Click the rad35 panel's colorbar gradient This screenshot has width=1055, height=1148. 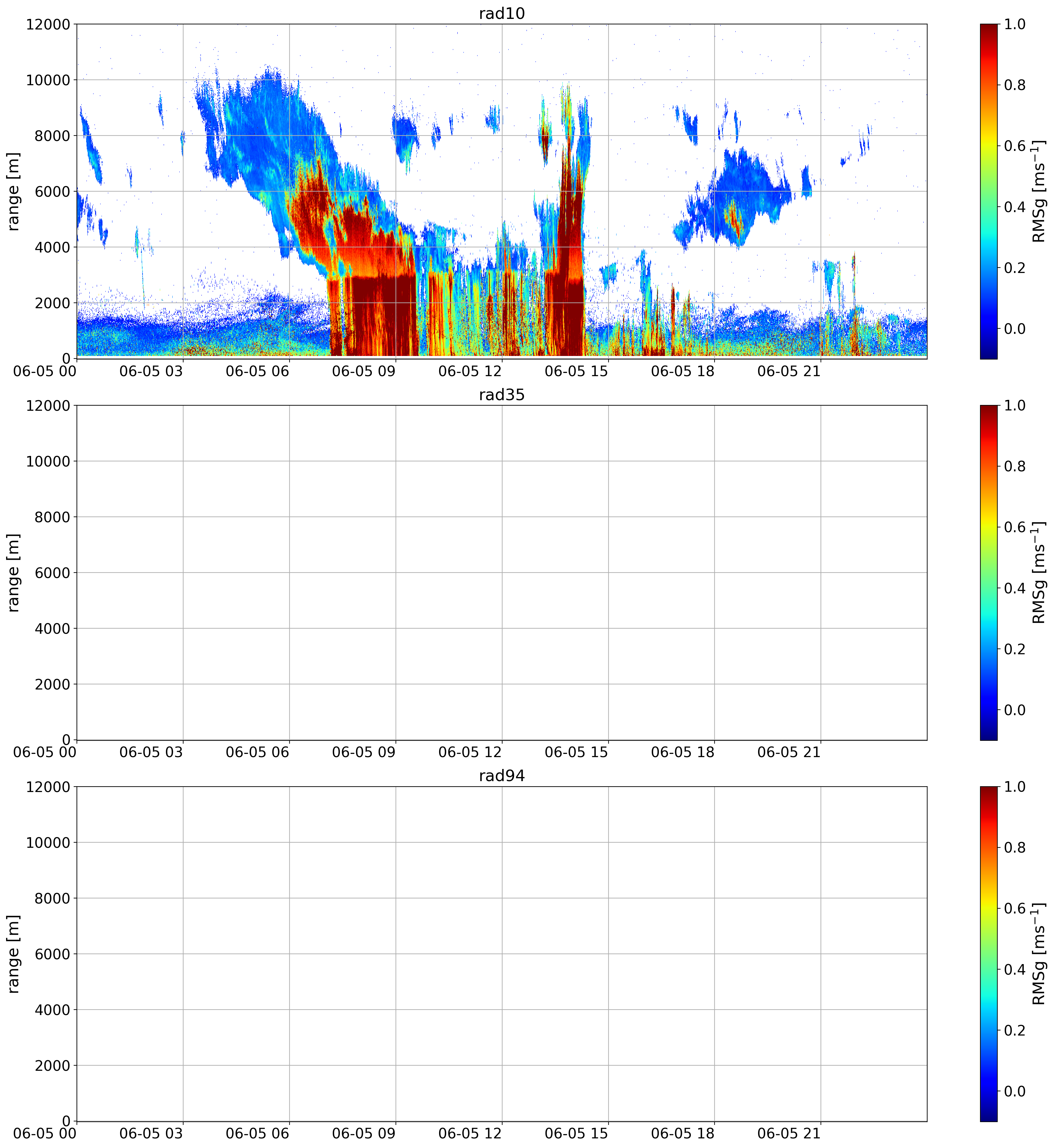pyautogui.click(x=988, y=572)
